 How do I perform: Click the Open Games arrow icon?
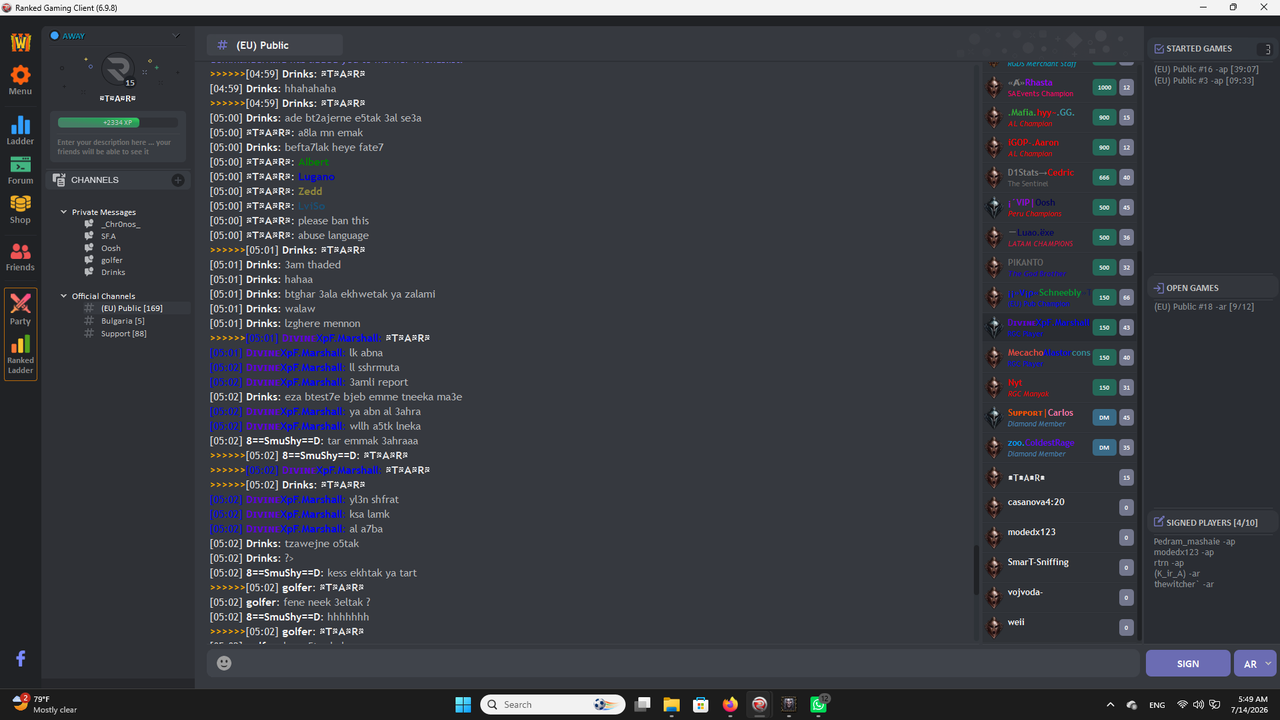pyautogui.click(x=1159, y=288)
